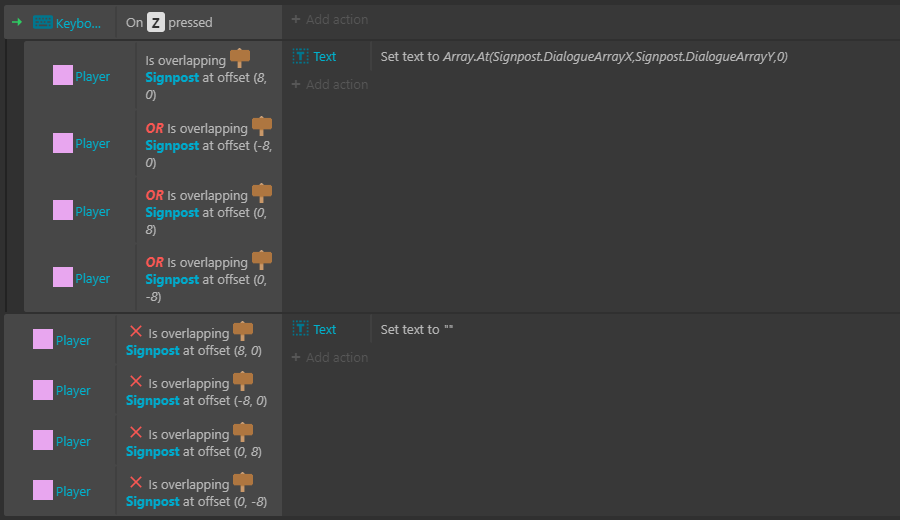
Task: Click the Text object icon for the empty-string action
Action: pyautogui.click(x=301, y=329)
